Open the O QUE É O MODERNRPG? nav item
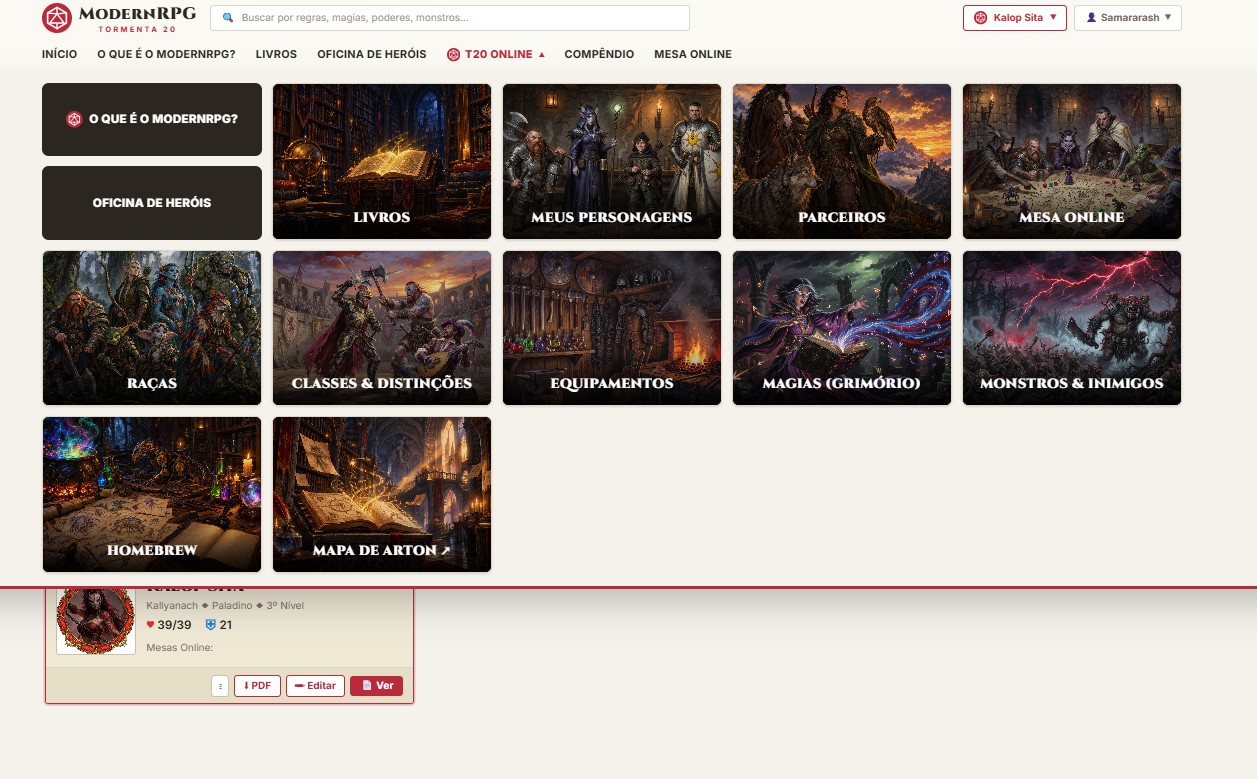Viewport: 1257px width, 779px height. click(x=166, y=54)
